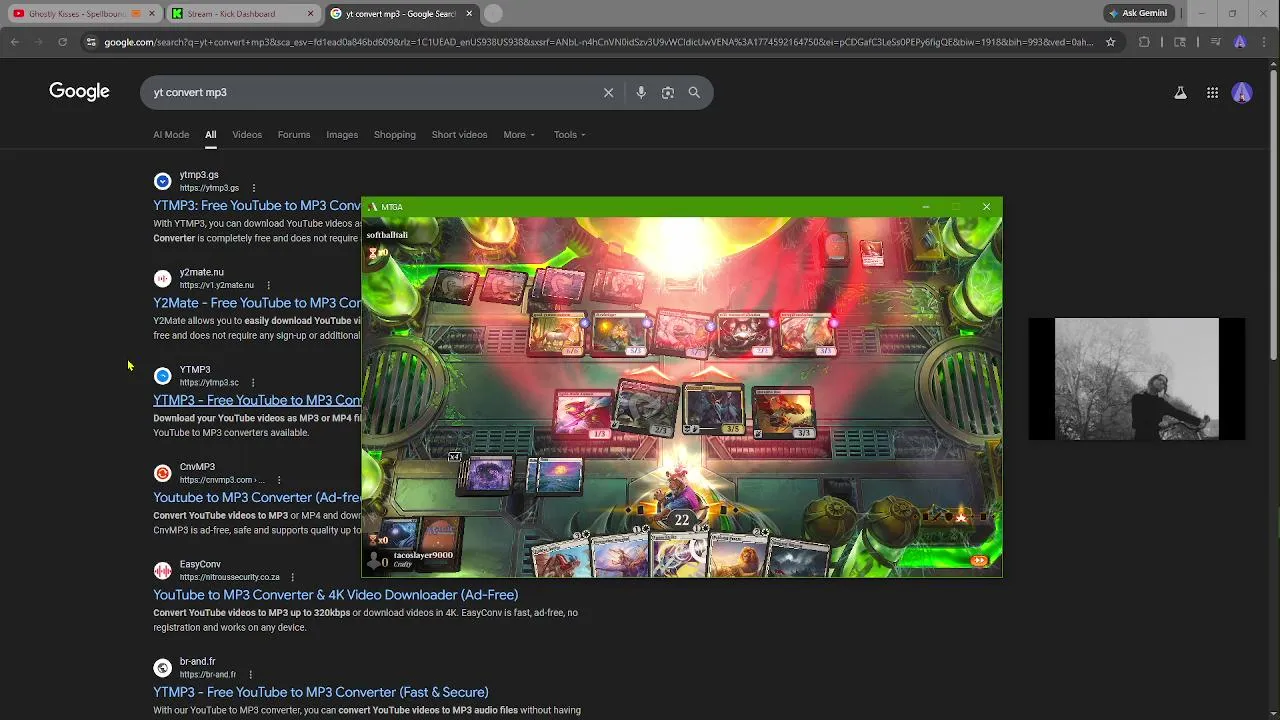This screenshot has height=720, width=1280.
Task: Click the y2mate.nu site favicon
Action: (x=162, y=278)
